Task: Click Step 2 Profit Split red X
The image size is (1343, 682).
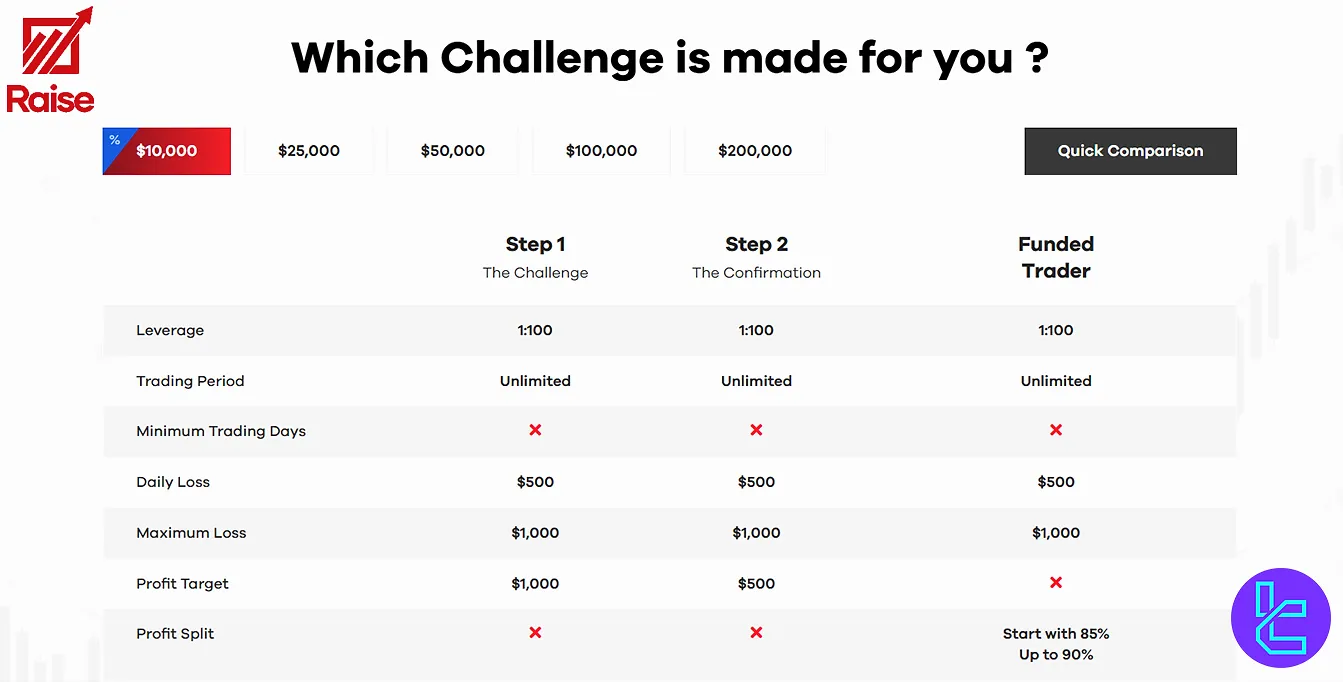Action: click(x=756, y=633)
